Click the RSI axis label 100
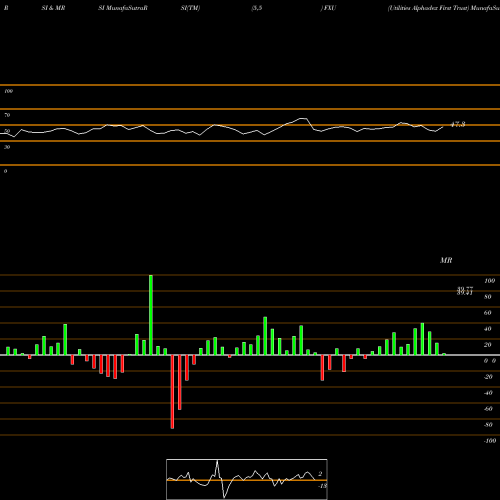Viewport: 500px width, 500px height. click(8, 91)
